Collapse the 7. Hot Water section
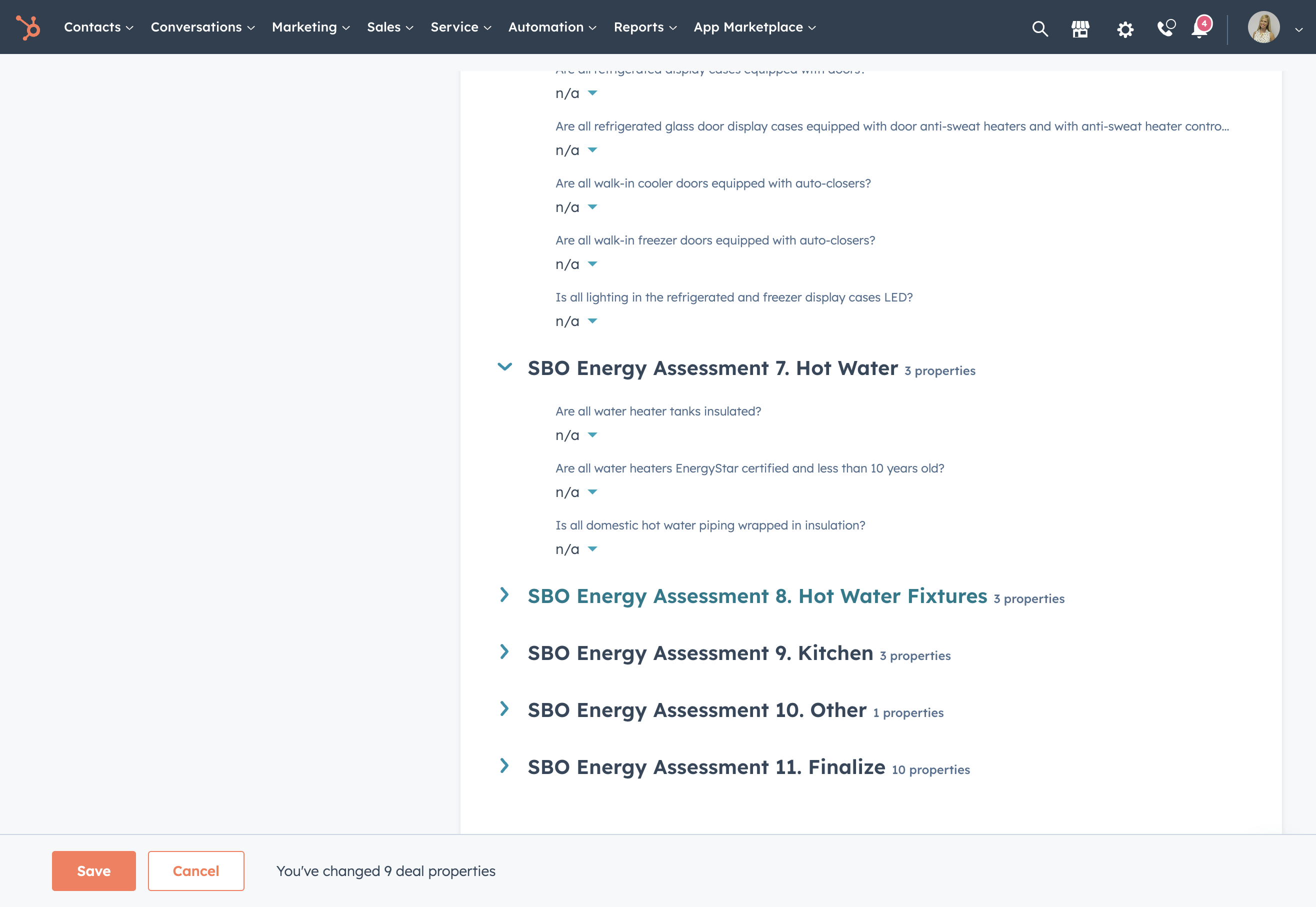The width and height of the screenshot is (1316, 907). (504, 367)
